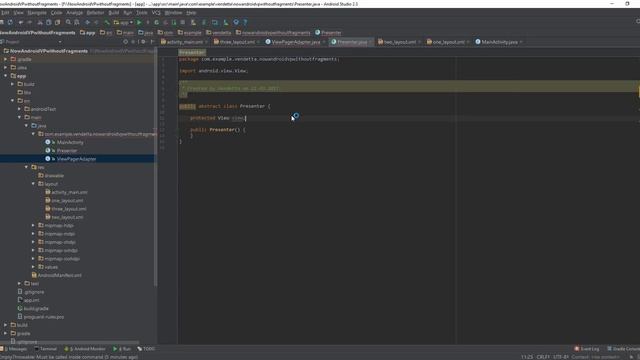Switch to the MainActivity.java editor tab
The image size is (640, 360).
[x=499, y=42]
